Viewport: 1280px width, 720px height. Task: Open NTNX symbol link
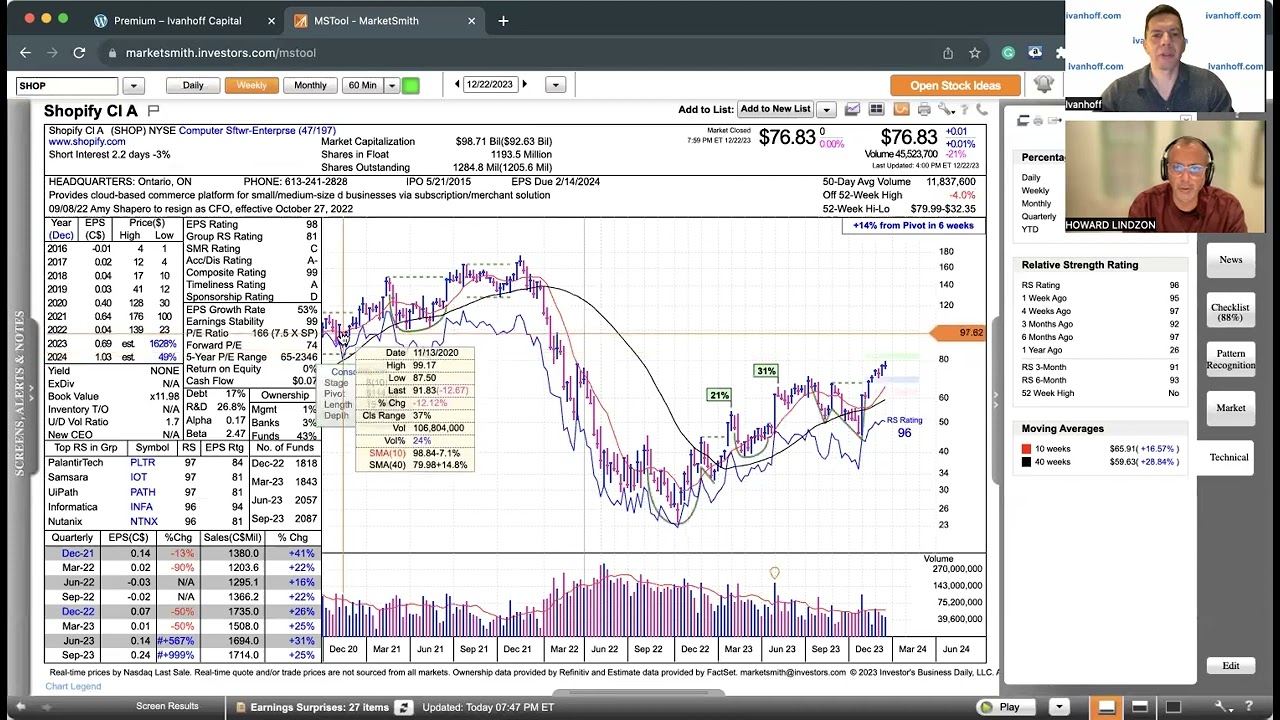point(143,522)
